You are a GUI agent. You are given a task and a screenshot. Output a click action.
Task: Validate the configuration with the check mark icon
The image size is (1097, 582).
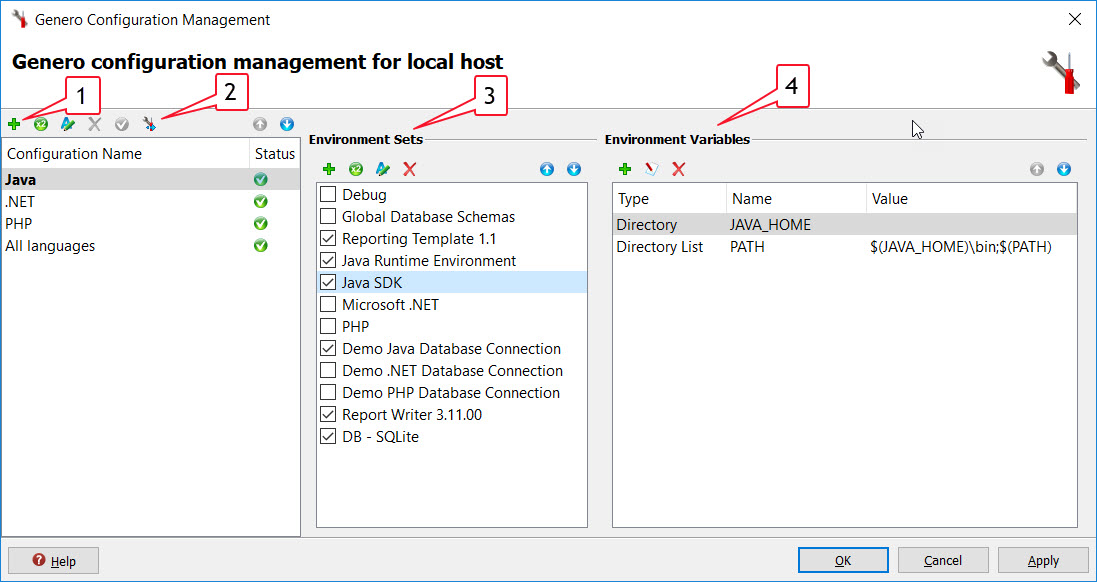click(x=121, y=124)
